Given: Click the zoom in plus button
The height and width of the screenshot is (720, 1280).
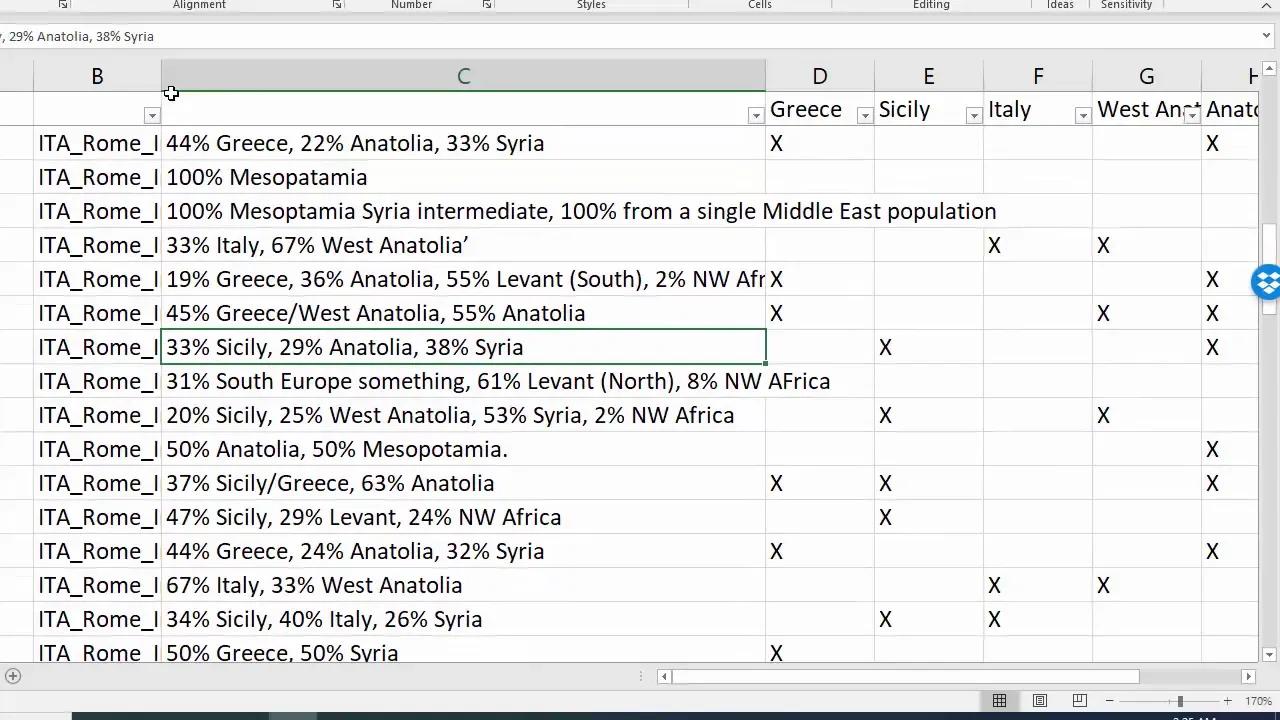Looking at the screenshot, I should tap(1227, 700).
